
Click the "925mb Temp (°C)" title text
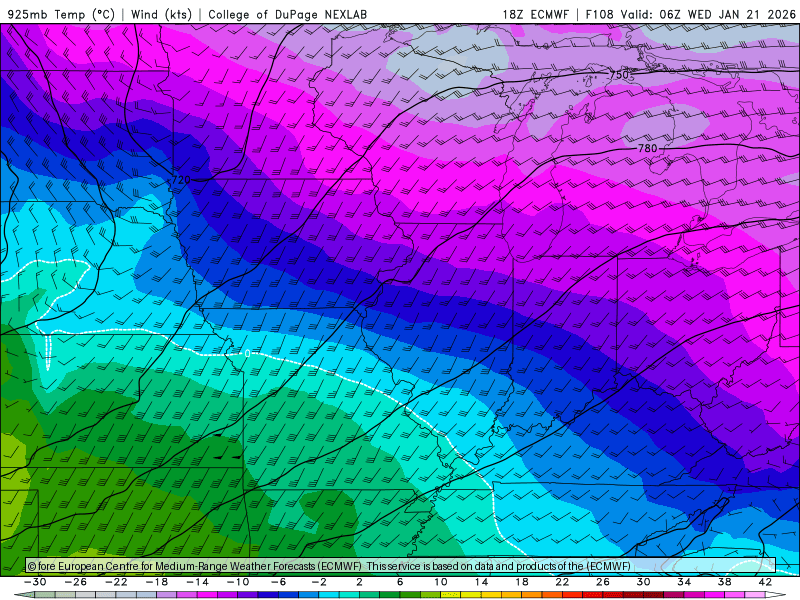click(62, 14)
